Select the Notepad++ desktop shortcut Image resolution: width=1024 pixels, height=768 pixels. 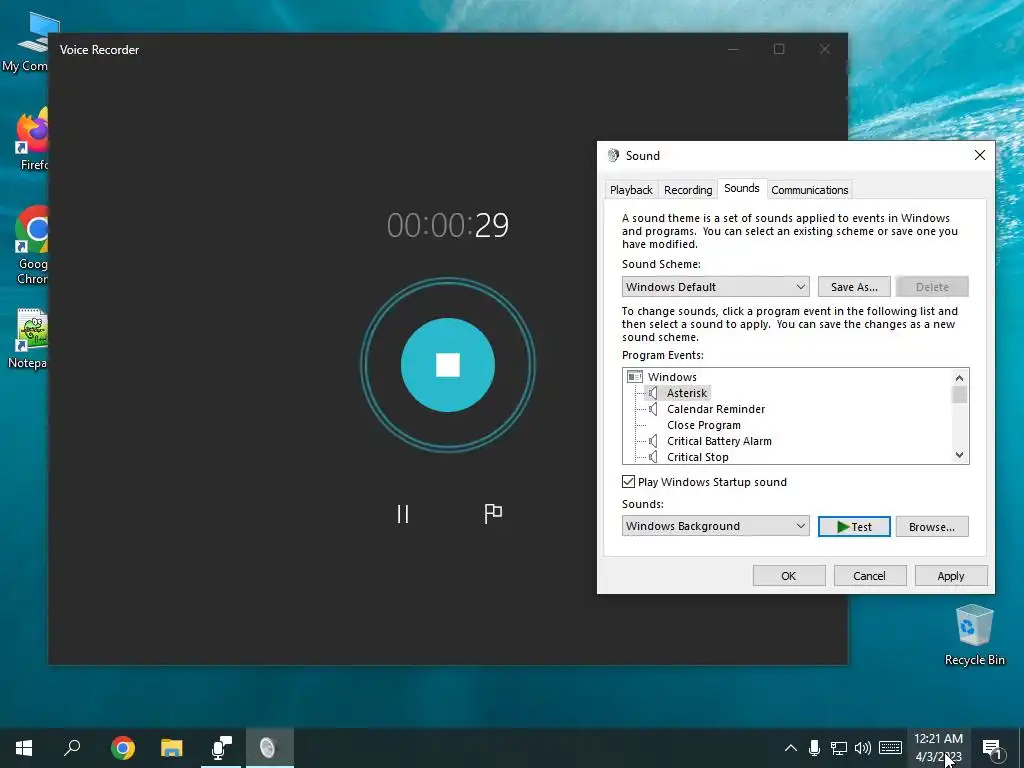(30, 339)
